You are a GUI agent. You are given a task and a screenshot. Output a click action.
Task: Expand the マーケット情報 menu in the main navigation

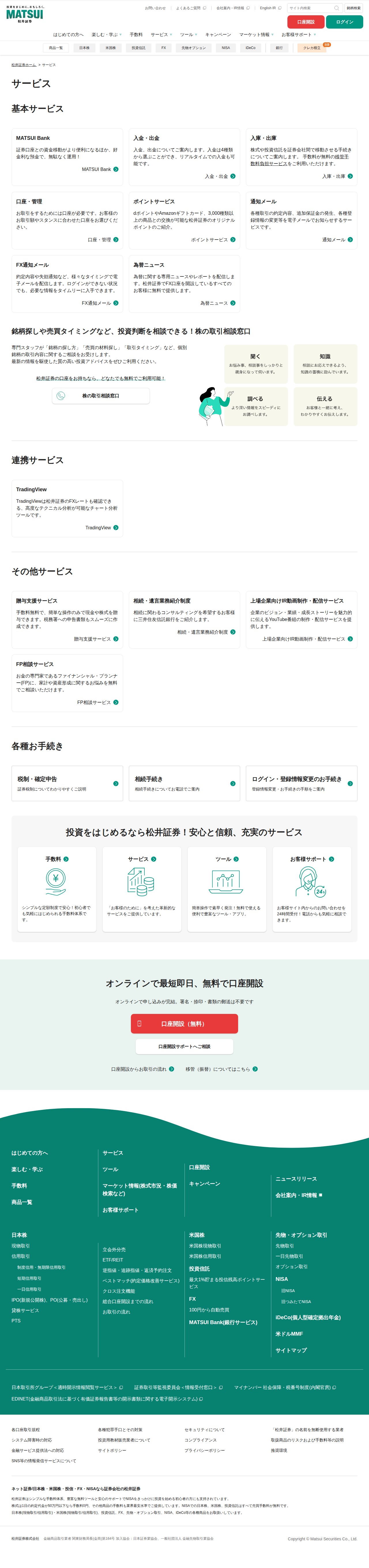click(x=256, y=35)
